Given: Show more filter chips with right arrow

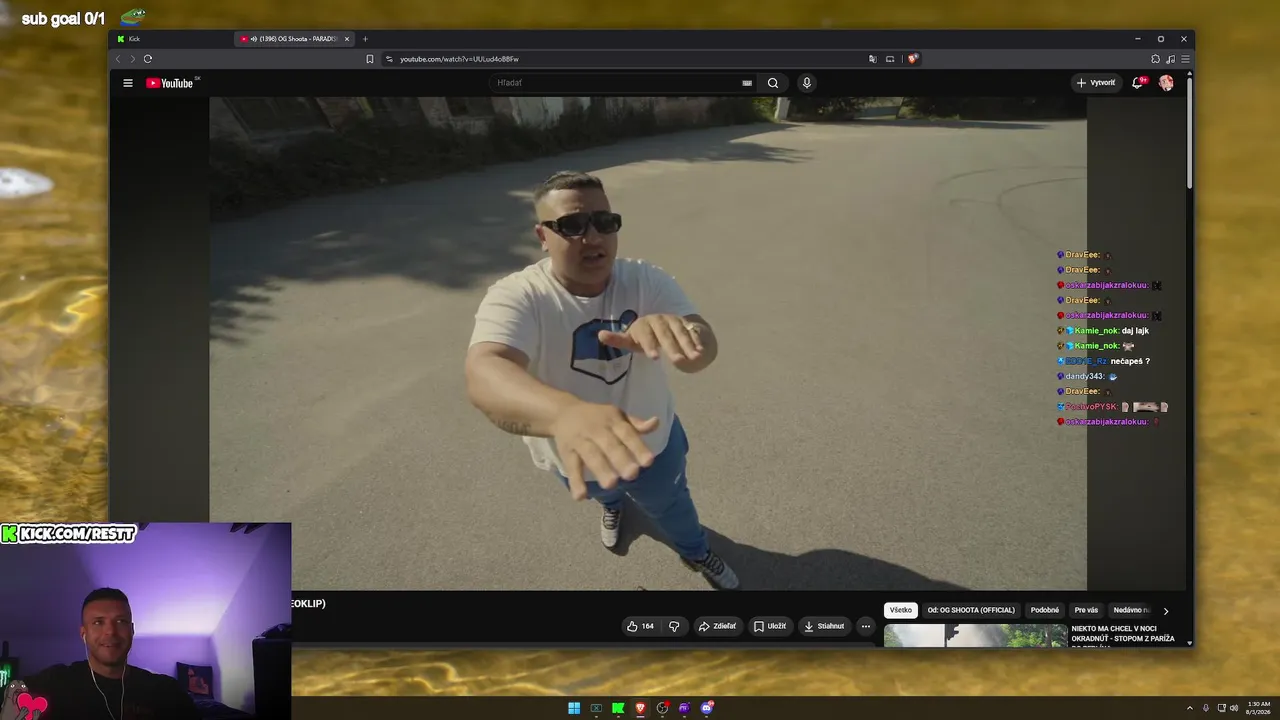Looking at the screenshot, I should click(1165, 611).
